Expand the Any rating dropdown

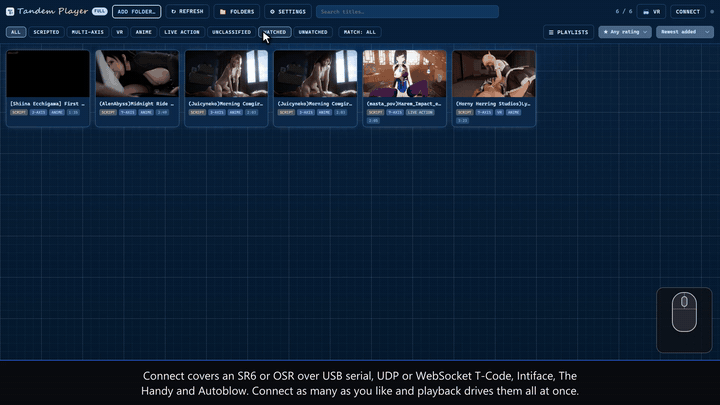click(625, 32)
